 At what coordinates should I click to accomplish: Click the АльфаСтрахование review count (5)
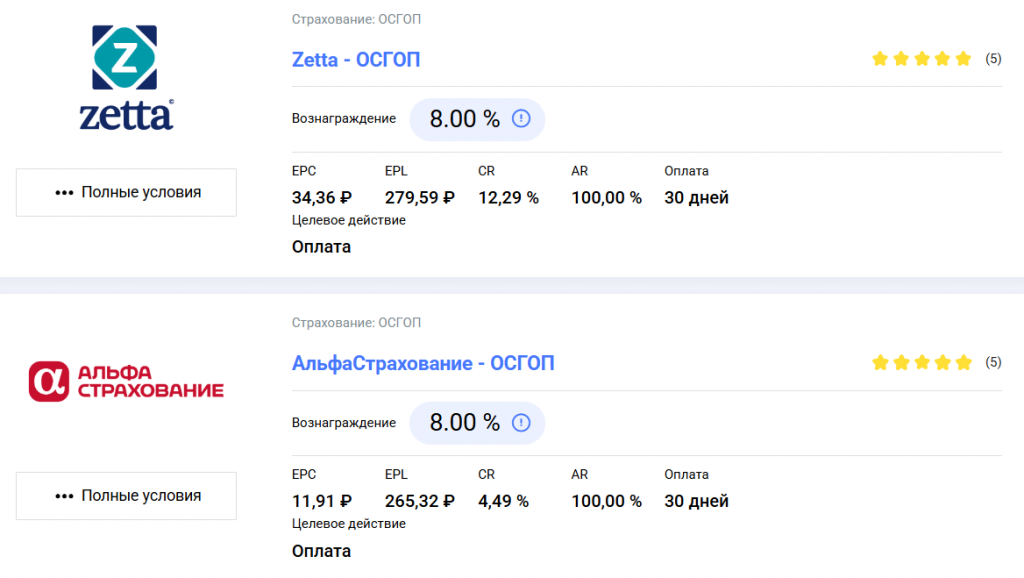[993, 362]
